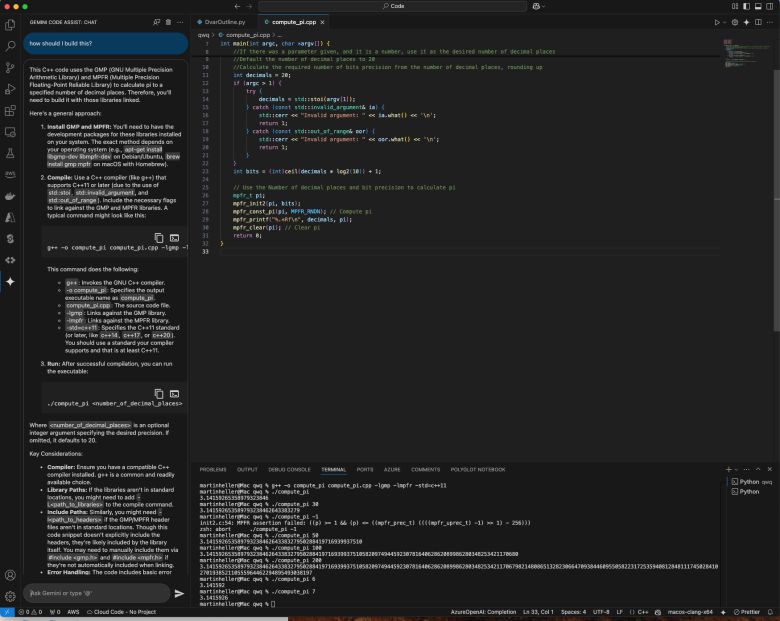Open the new terminal launch profile dropdown
This screenshot has height=621, width=780.
tap(738, 468)
